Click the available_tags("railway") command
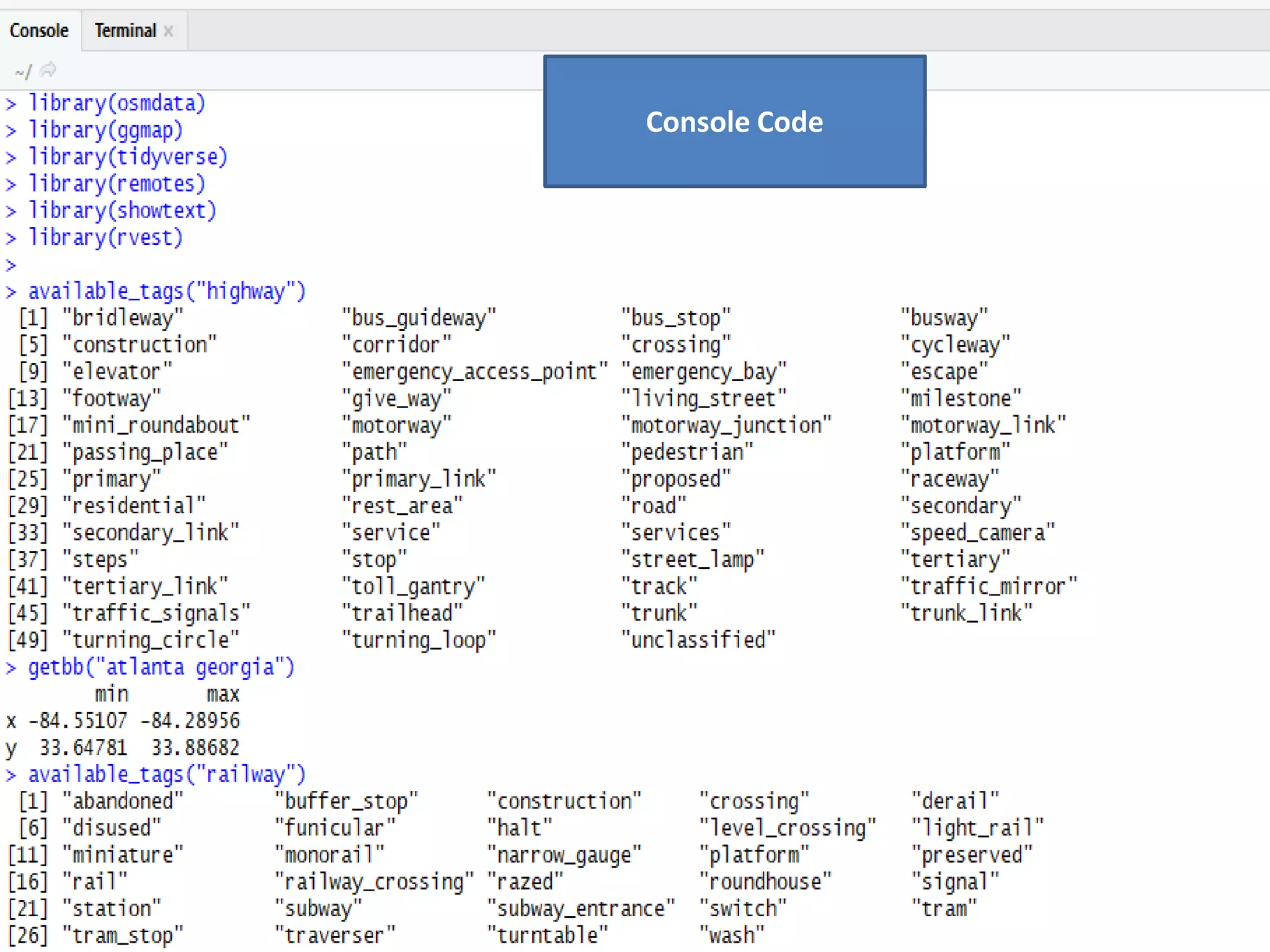Screen dimensions: 1270x952 pos(167,775)
